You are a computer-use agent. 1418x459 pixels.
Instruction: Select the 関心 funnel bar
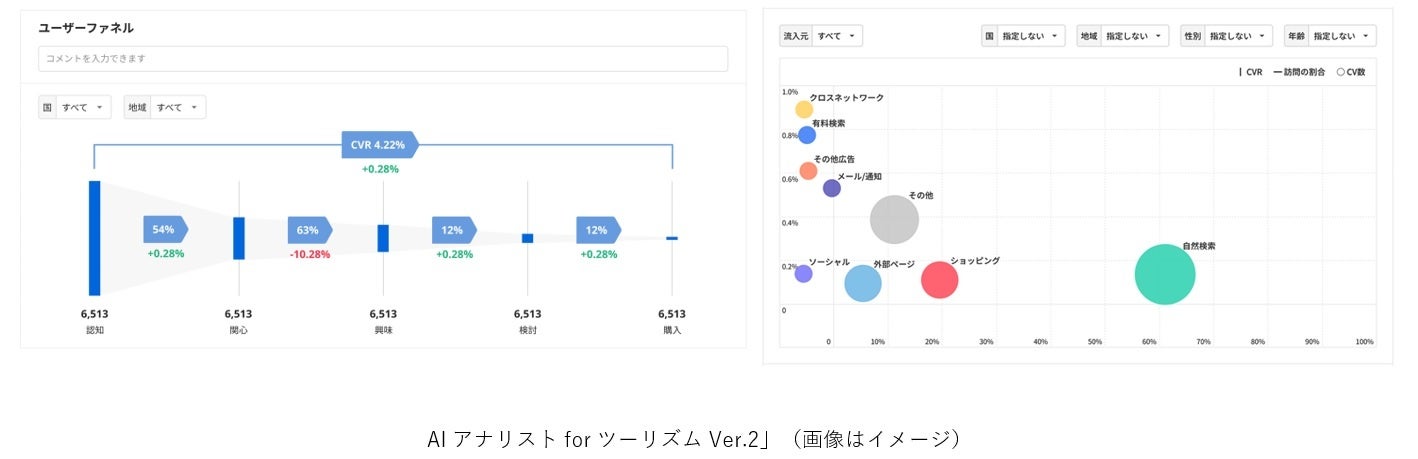239,238
